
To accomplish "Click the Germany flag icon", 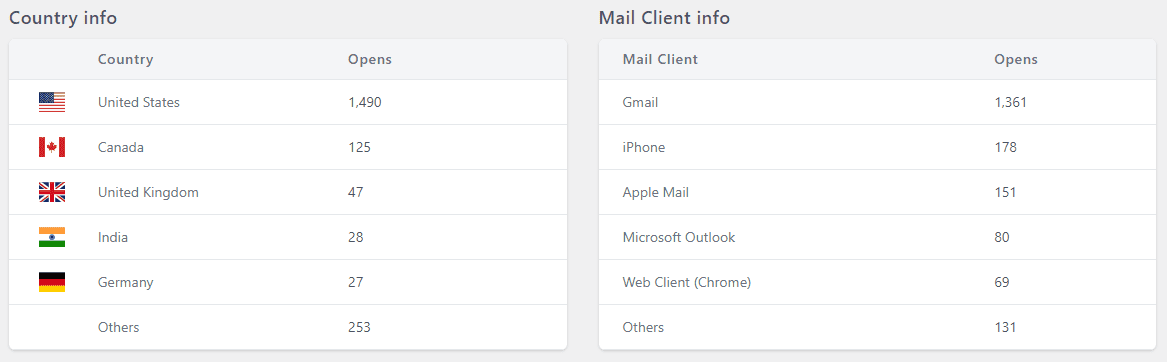I will [x=52, y=282].
